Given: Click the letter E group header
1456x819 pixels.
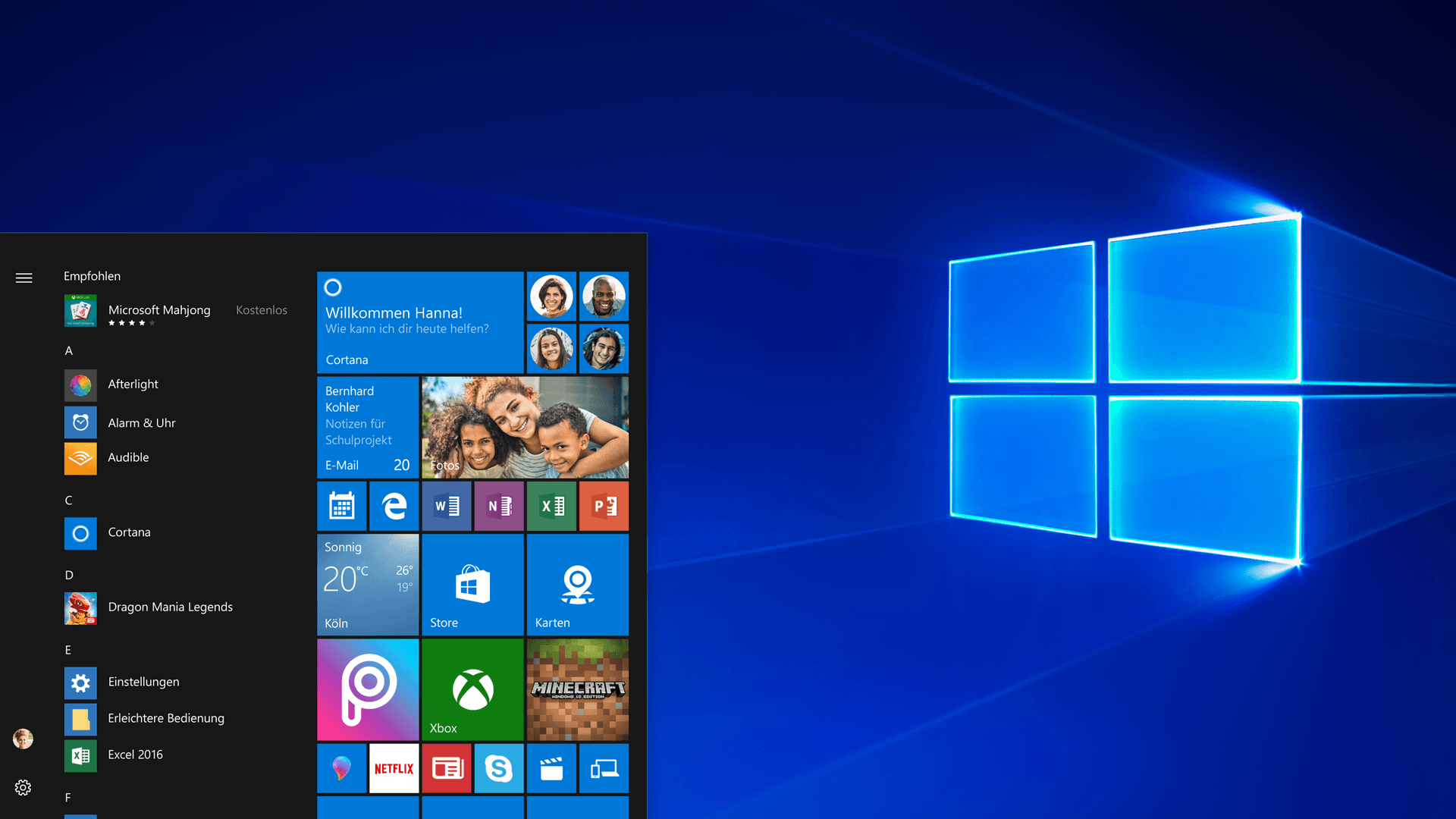Looking at the screenshot, I should click(68, 650).
